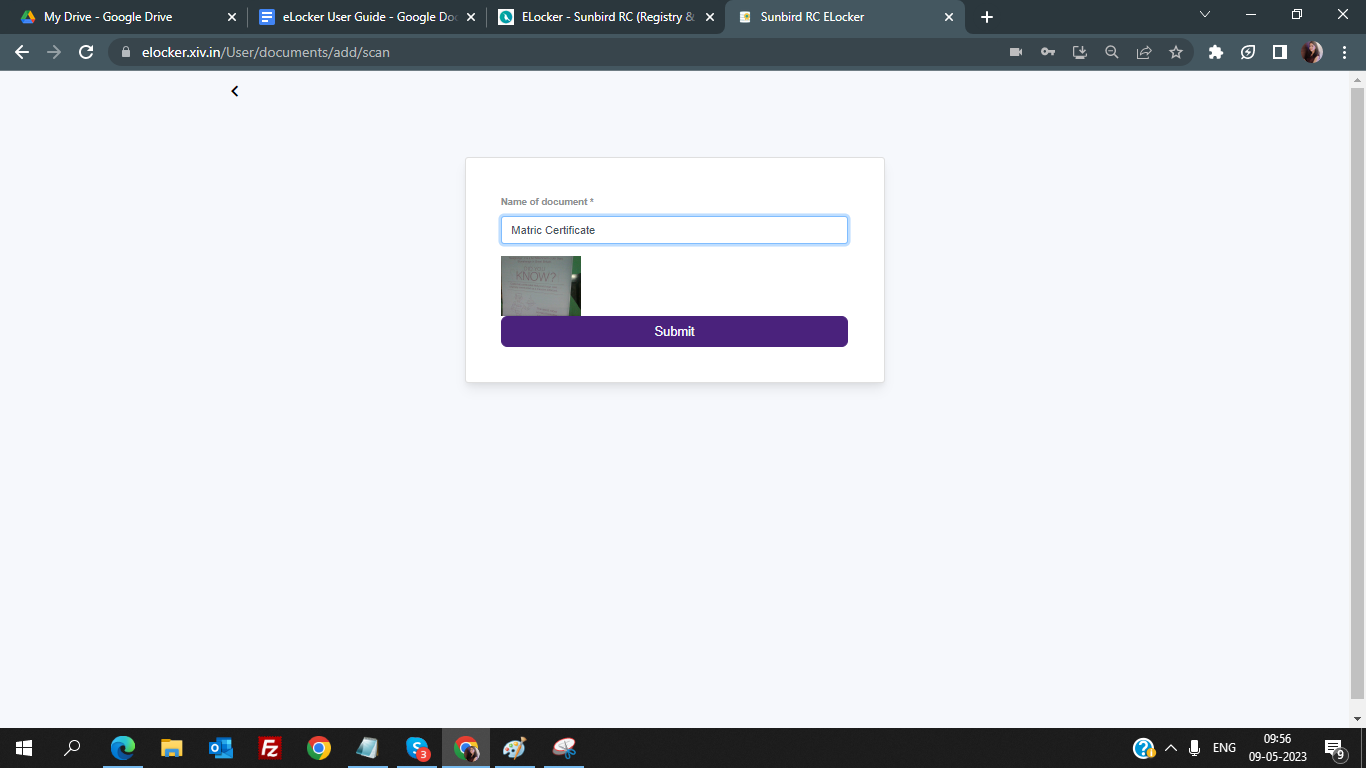The width and height of the screenshot is (1366, 768).
Task: Open the Extensions puzzle icon
Action: point(1216,52)
